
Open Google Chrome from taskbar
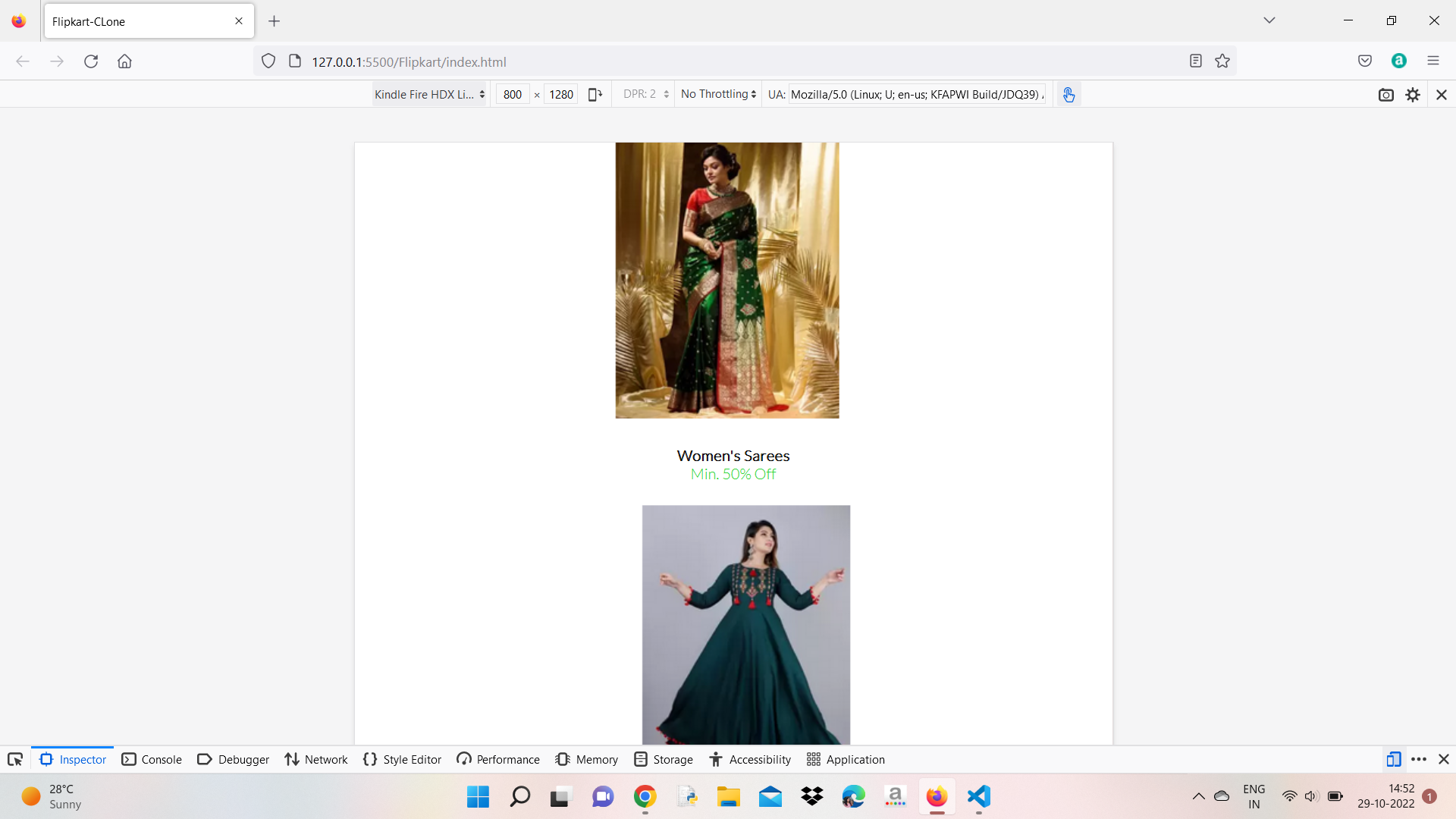(645, 797)
